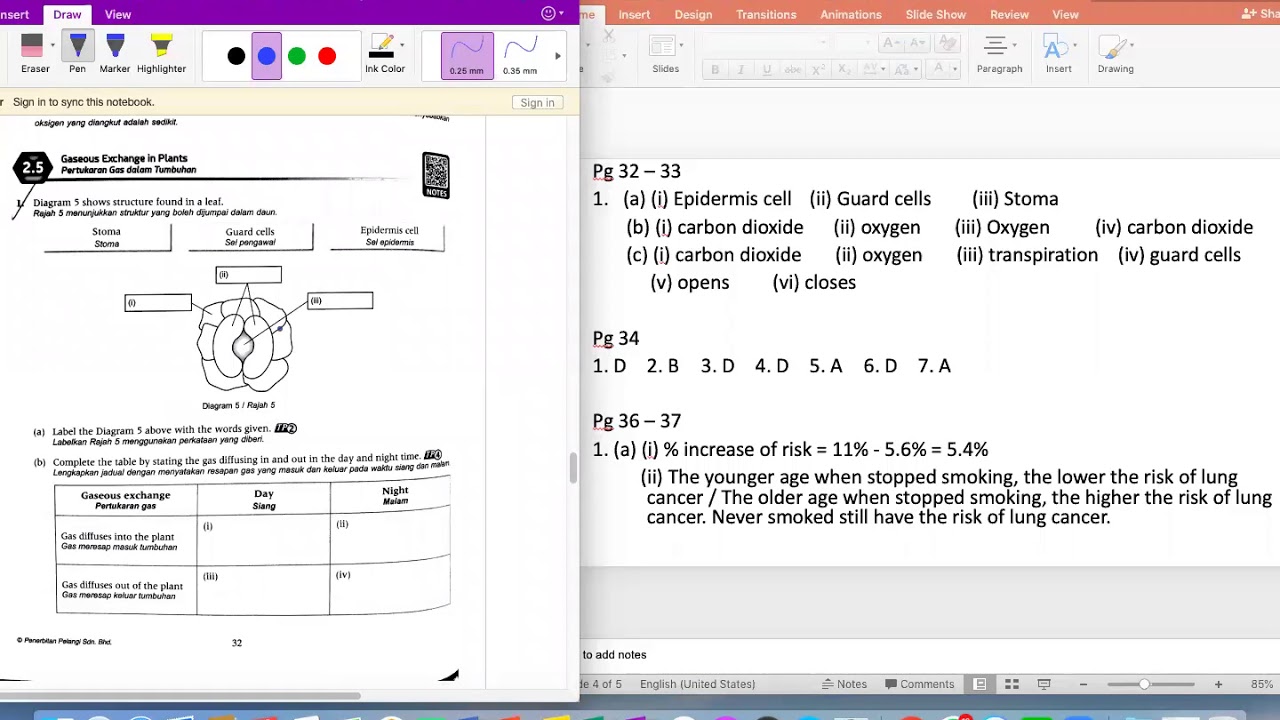The width and height of the screenshot is (1280, 720).
Task: Show more pen thickness options arrow
Action: tap(558, 56)
